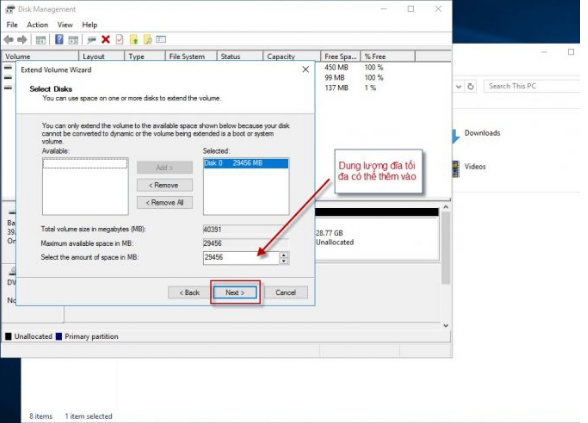Open the File menu
Screen dimensions: 588x423
click(x=12, y=25)
